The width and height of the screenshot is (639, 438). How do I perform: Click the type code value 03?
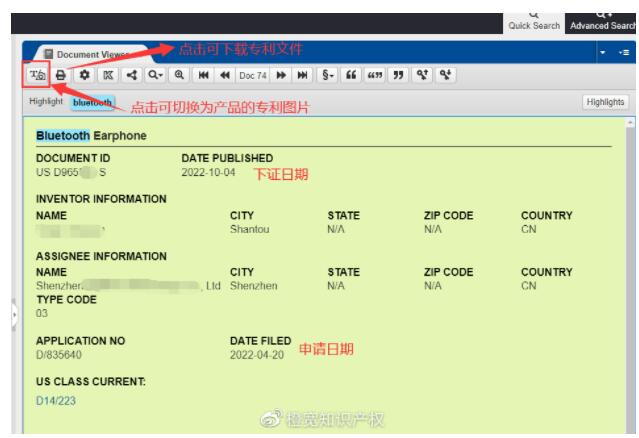point(42,313)
